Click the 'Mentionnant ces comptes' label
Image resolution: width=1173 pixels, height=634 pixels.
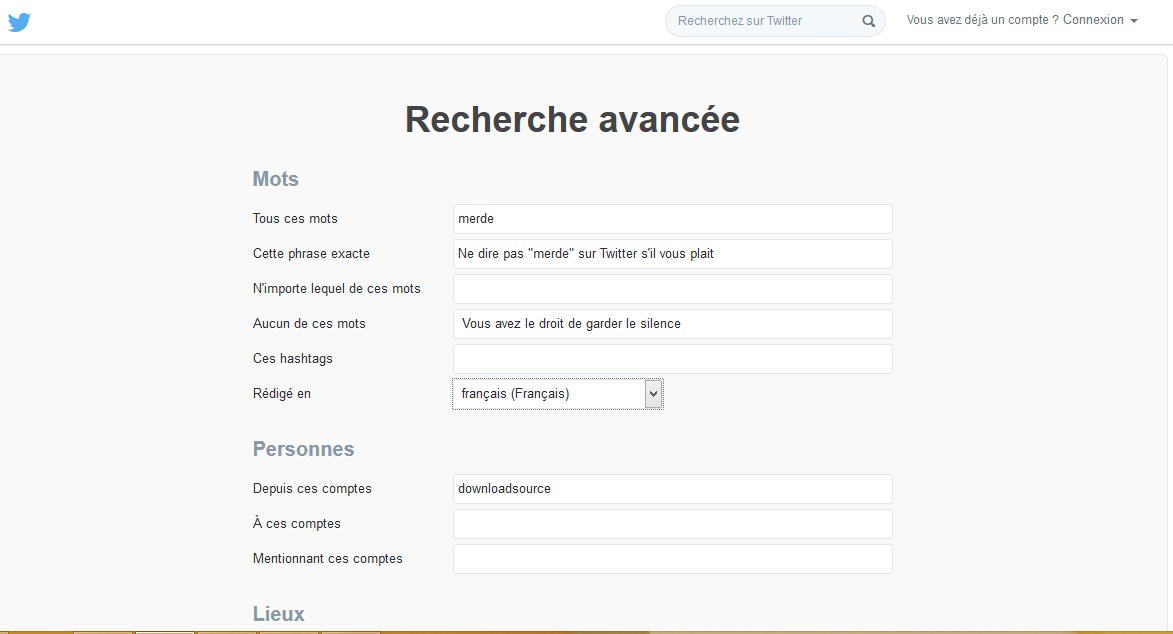click(328, 559)
